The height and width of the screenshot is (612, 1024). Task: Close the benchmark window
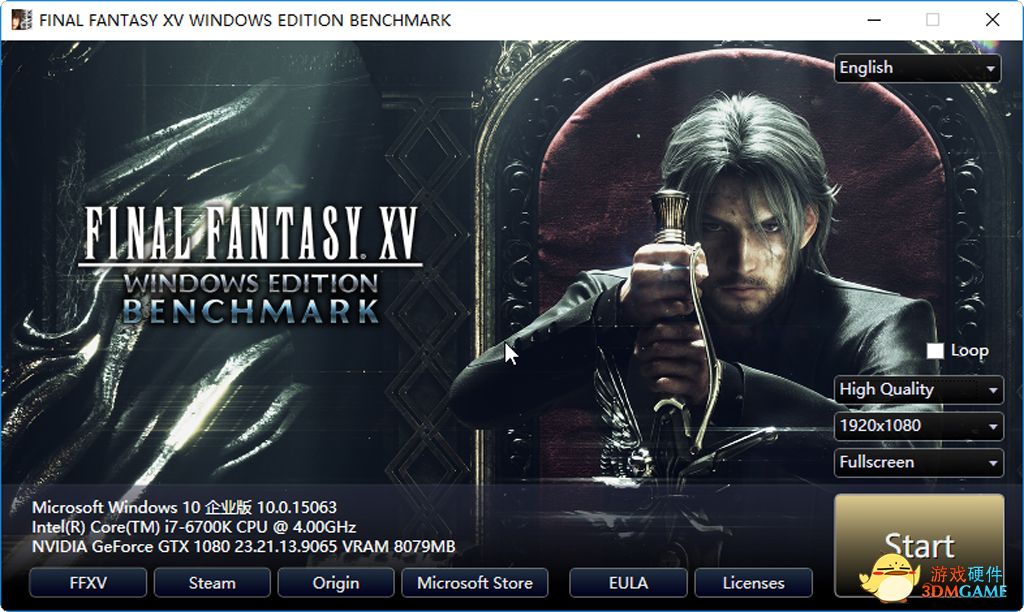(x=992, y=20)
